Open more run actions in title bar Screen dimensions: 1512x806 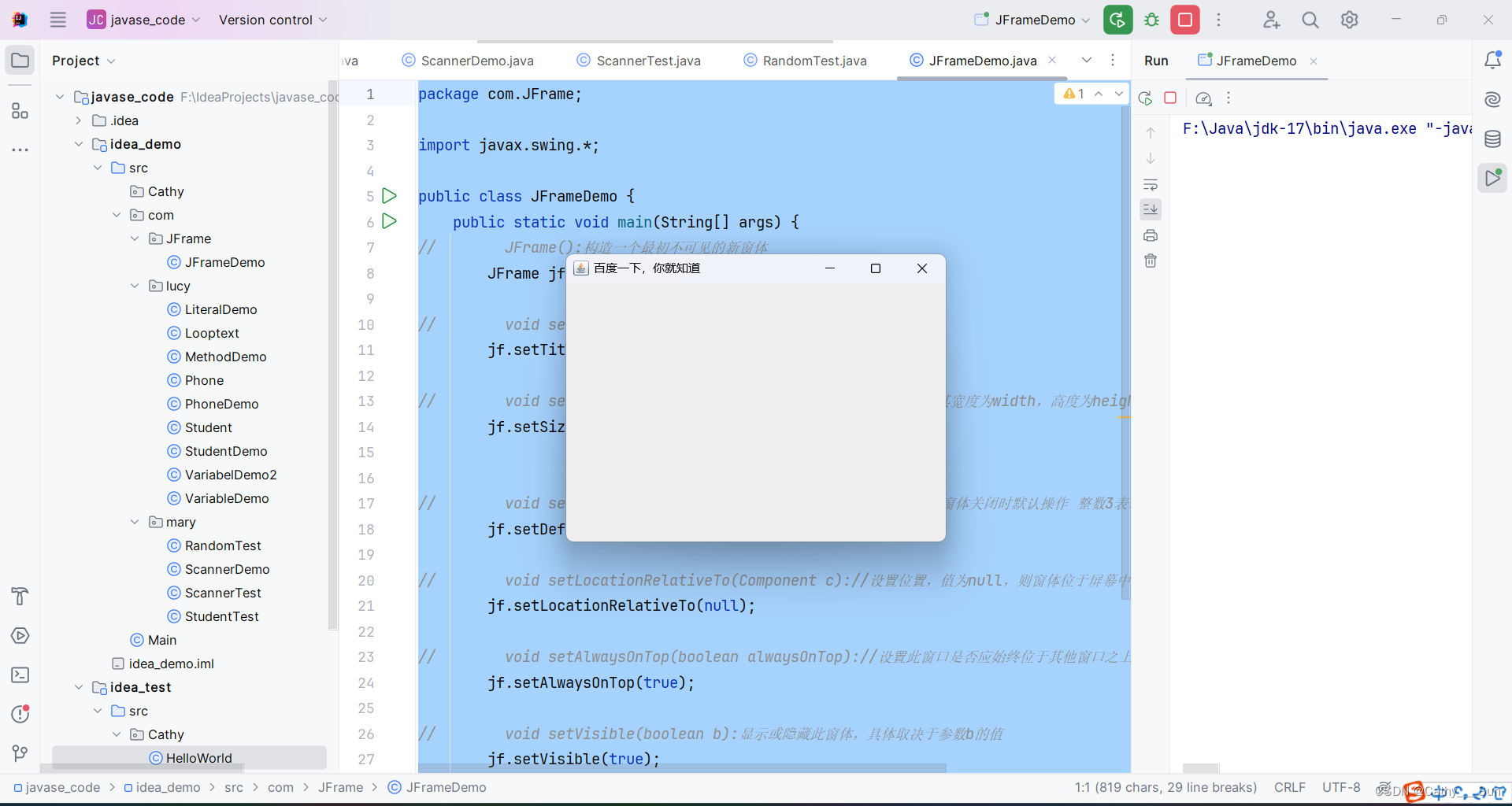(1218, 20)
